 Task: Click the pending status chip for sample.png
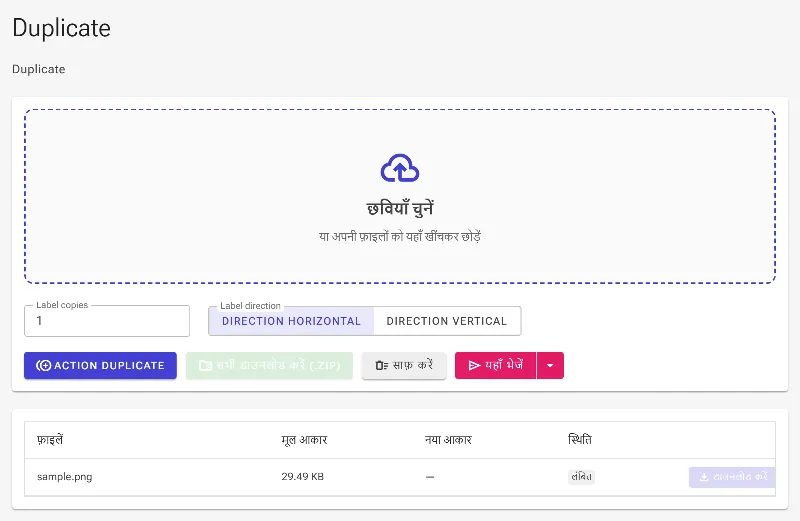click(581, 477)
